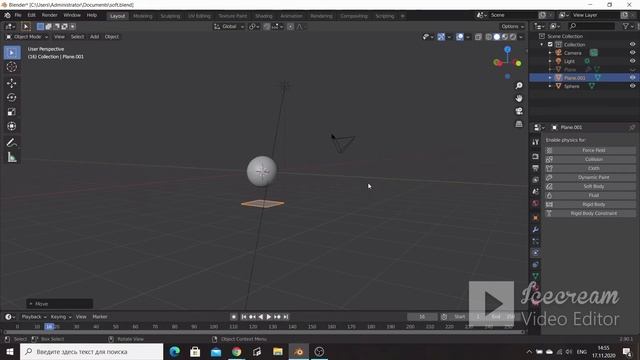Open the outliner filter dropdown
Viewport: 640px width, 360px height.
point(628,26)
